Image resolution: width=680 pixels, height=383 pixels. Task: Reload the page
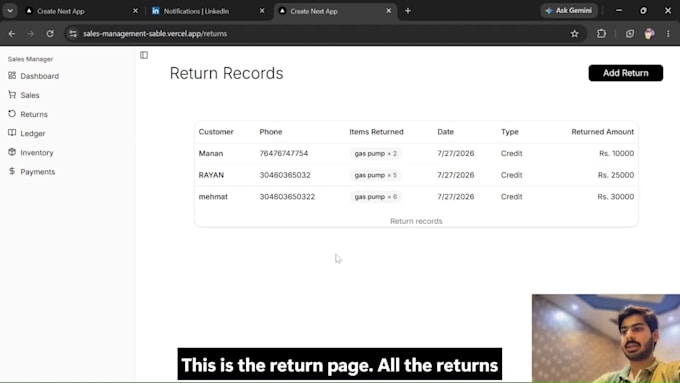pos(50,33)
